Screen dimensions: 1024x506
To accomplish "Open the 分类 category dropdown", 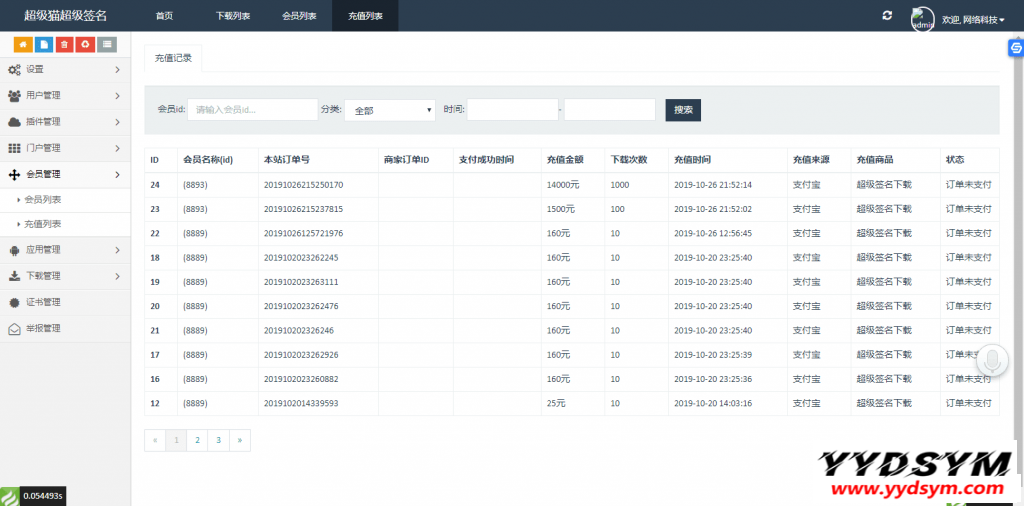I will click(389, 110).
